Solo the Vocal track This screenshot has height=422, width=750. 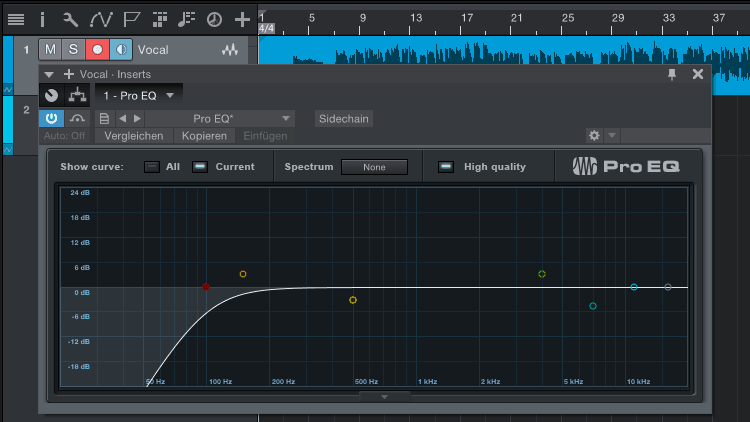coord(73,49)
